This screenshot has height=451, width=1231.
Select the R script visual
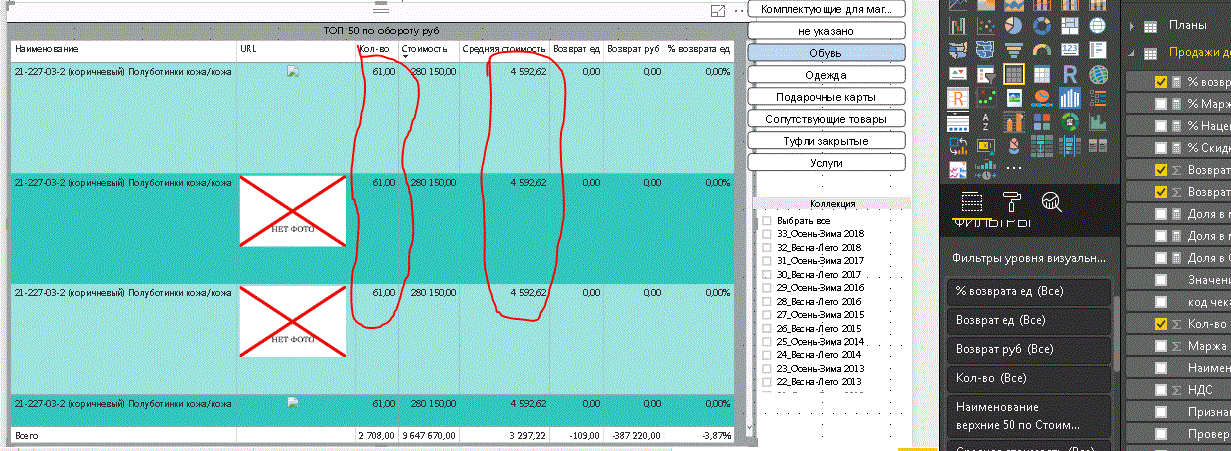point(1070,74)
